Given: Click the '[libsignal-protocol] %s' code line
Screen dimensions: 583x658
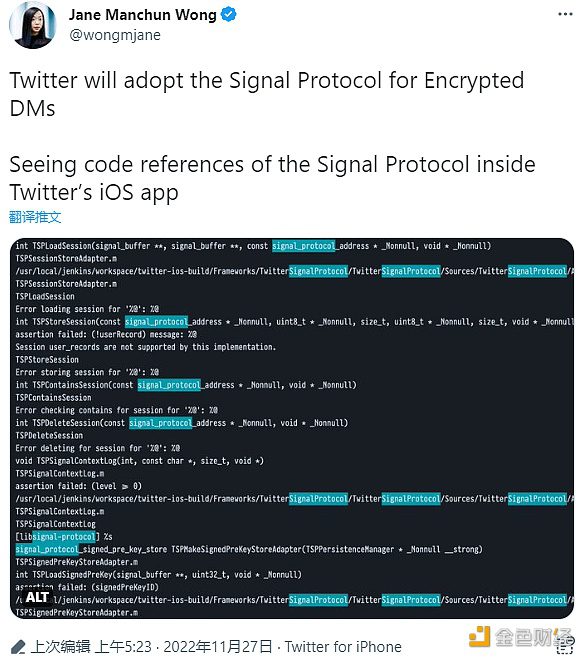Looking at the screenshot, I should (x=64, y=537).
